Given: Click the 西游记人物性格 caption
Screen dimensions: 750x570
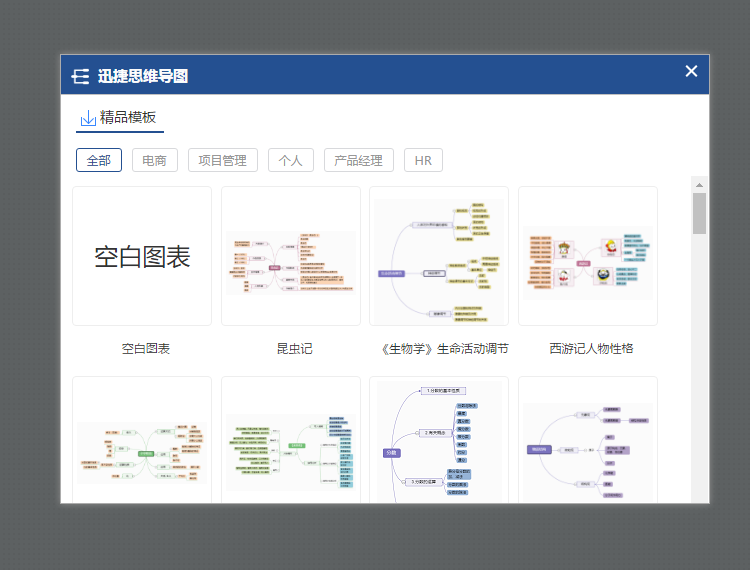Looking at the screenshot, I should [591, 349].
